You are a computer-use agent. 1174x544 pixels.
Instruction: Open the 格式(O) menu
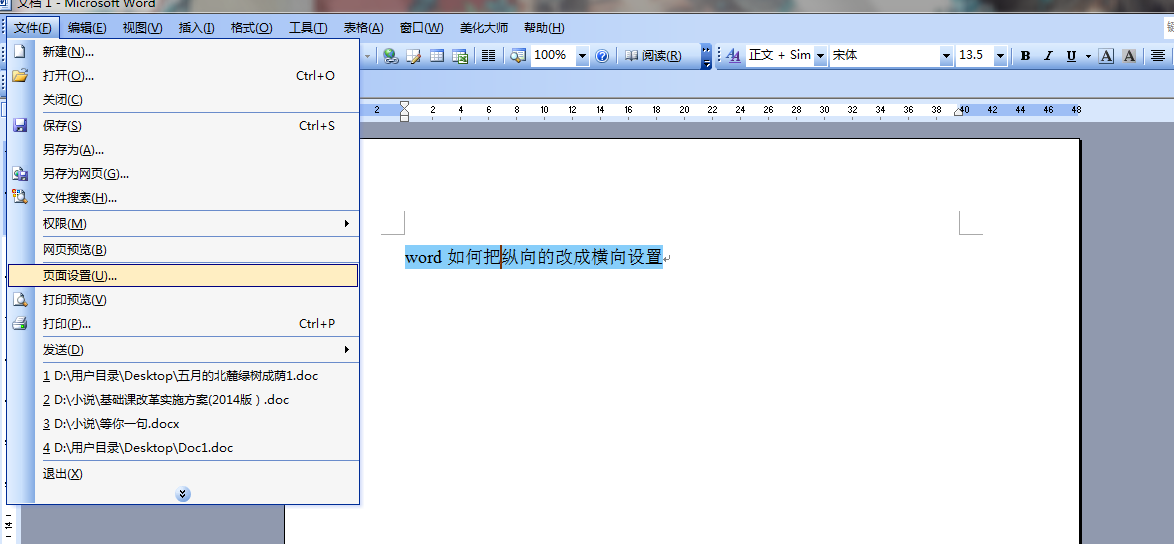point(252,28)
